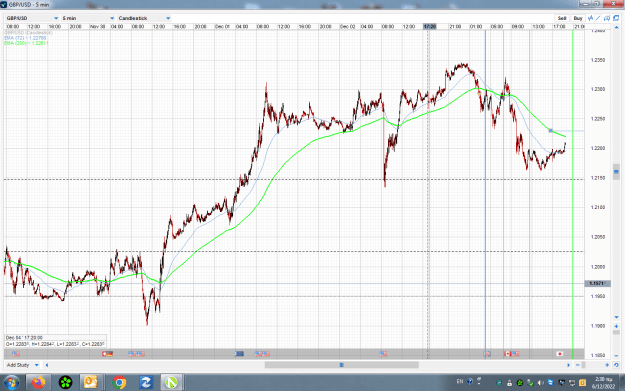The width and height of the screenshot is (625, 391).
Task: Click the OHLC data readout box
Action: click(x=55, y=341)
